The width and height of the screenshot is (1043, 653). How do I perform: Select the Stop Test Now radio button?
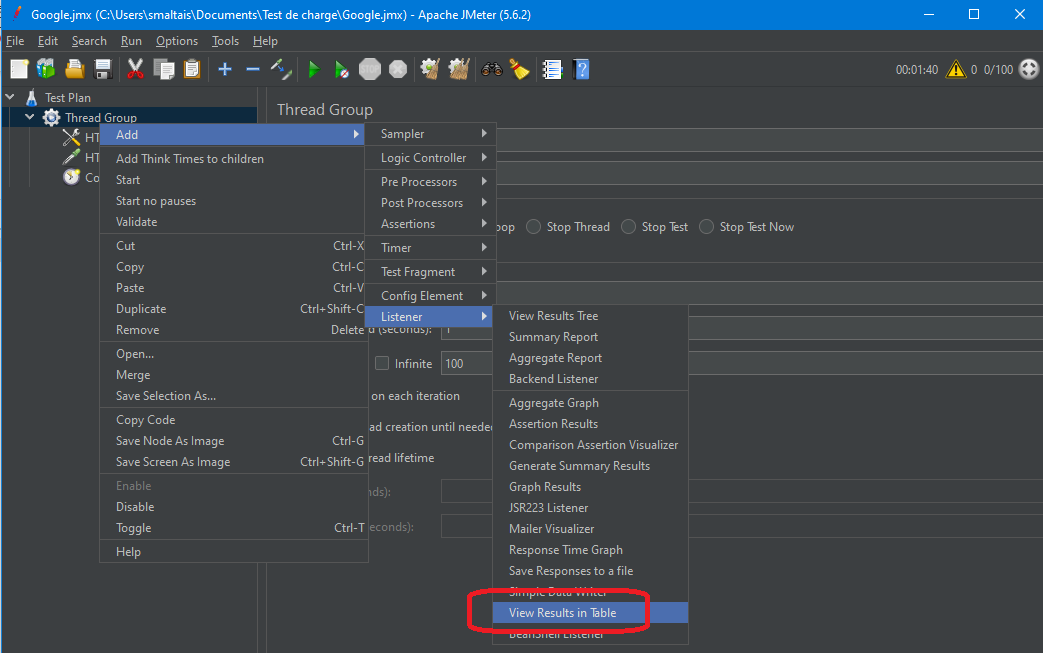coord(708,227)
